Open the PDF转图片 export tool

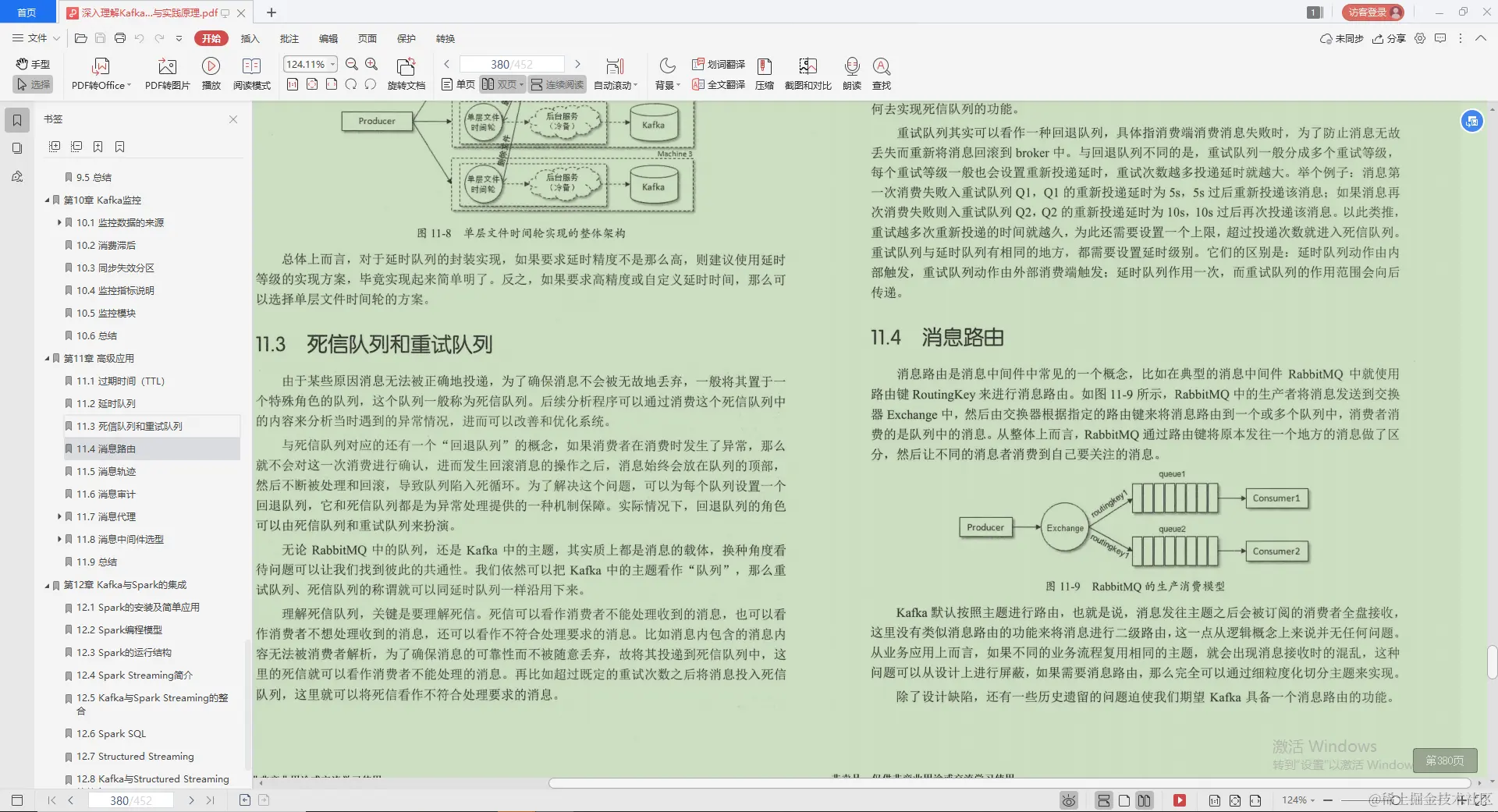tap(165, 73)
